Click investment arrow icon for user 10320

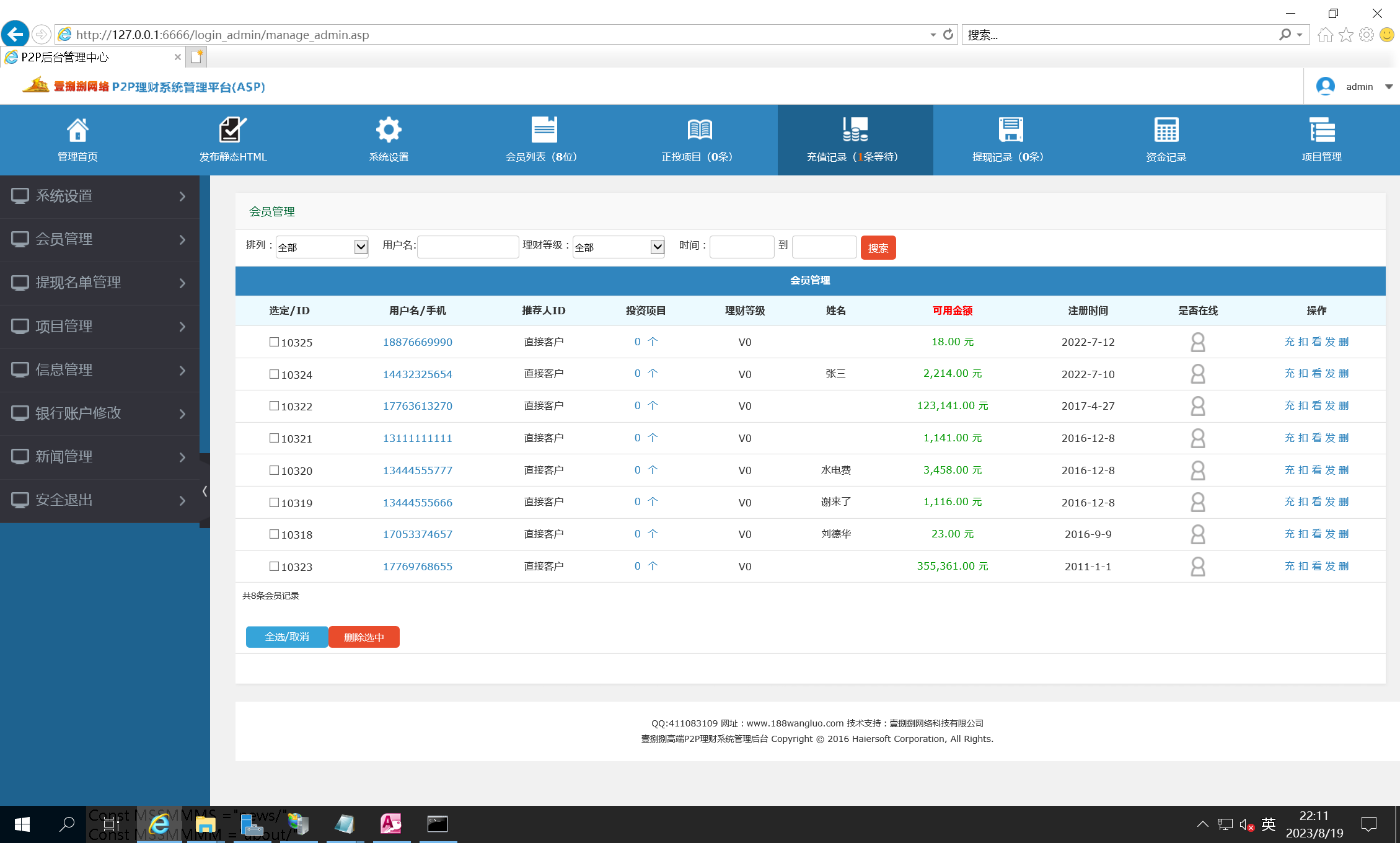[x=653, y=470]
